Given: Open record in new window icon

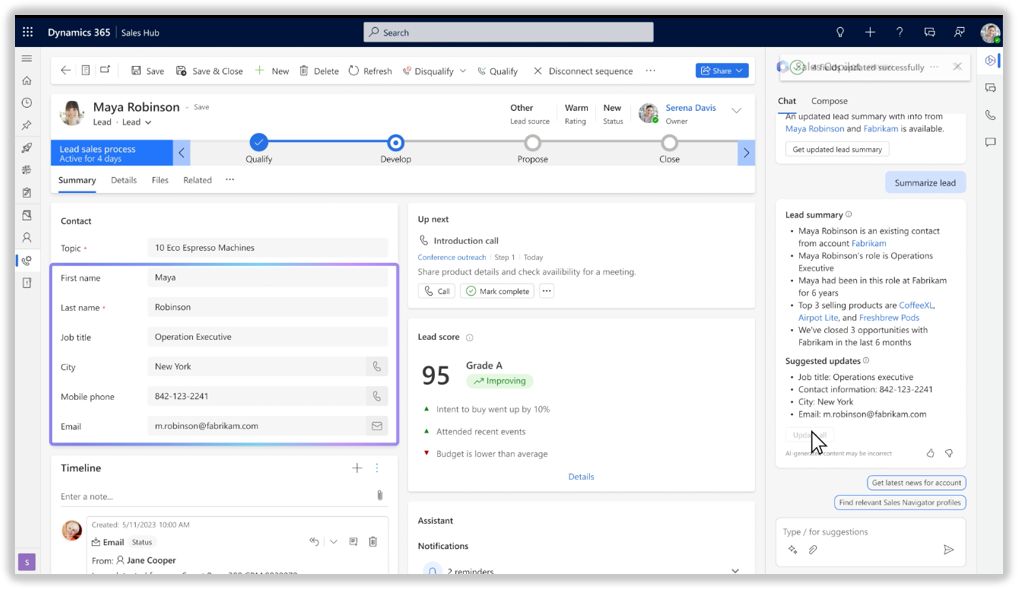Looking at the screenshot, I should [x=105, y=70].
